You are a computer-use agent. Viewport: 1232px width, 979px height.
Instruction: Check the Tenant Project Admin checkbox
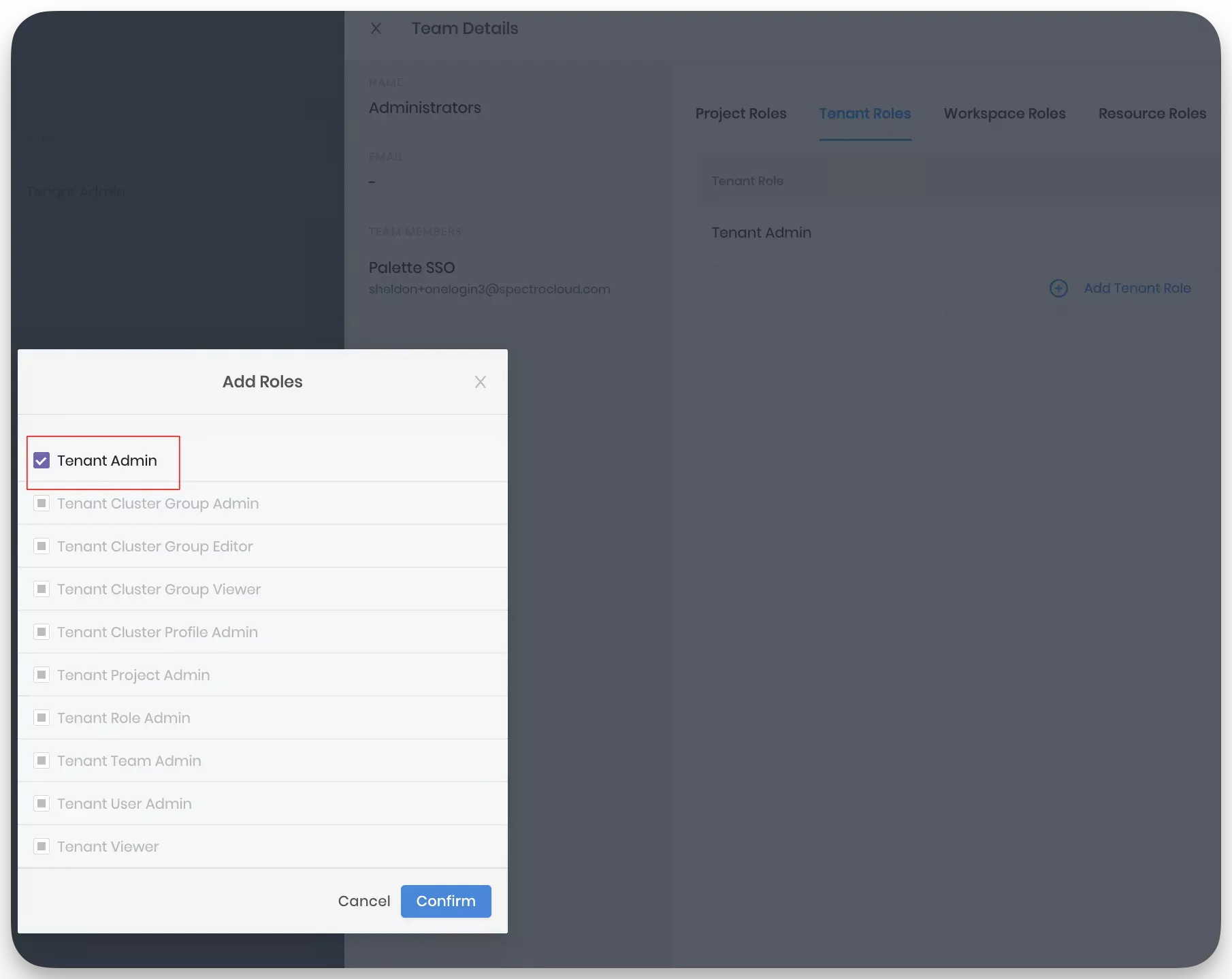tap(42, 675)
